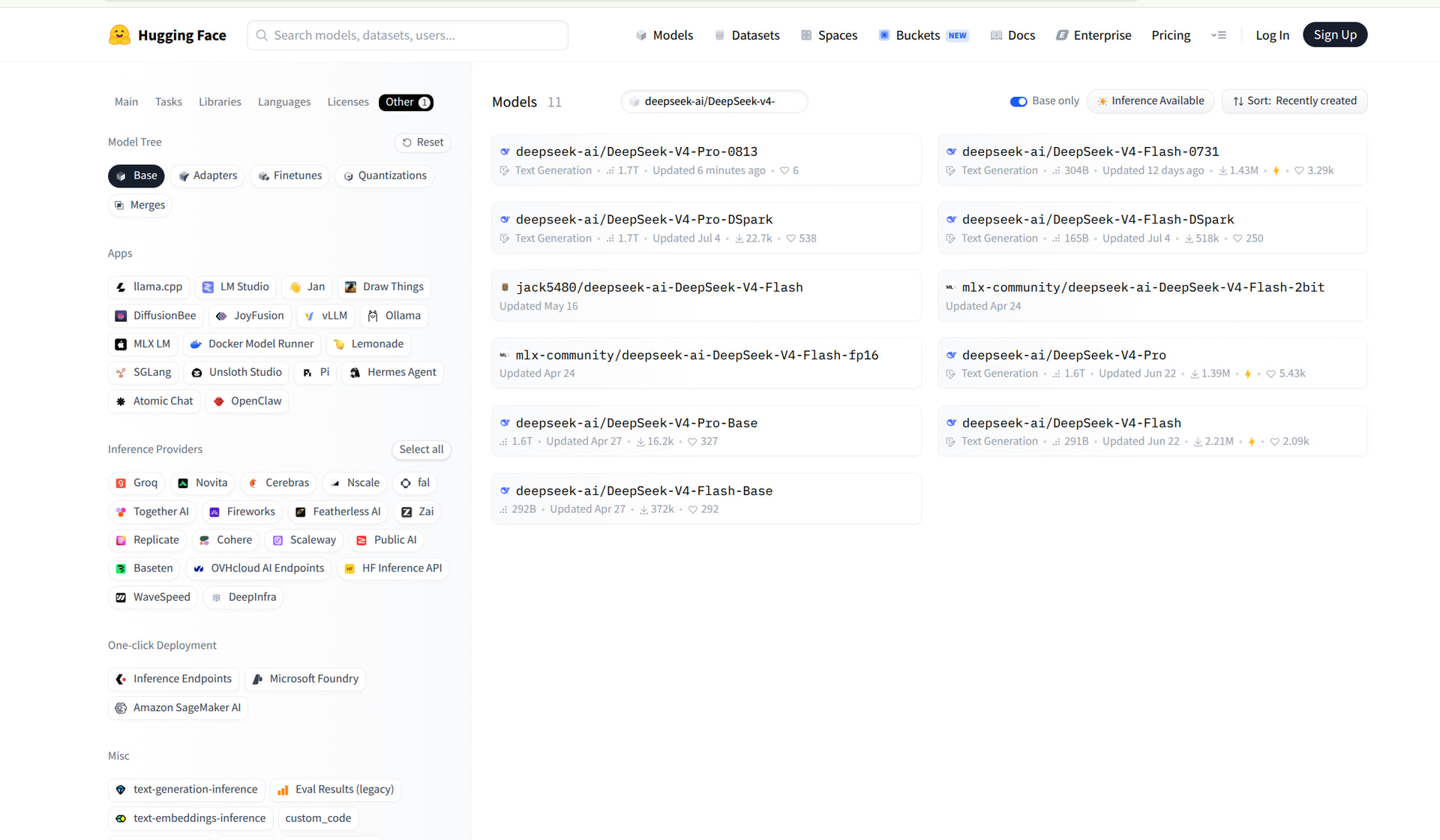Go to Spaces in the top nav

(x=829, y=35)
